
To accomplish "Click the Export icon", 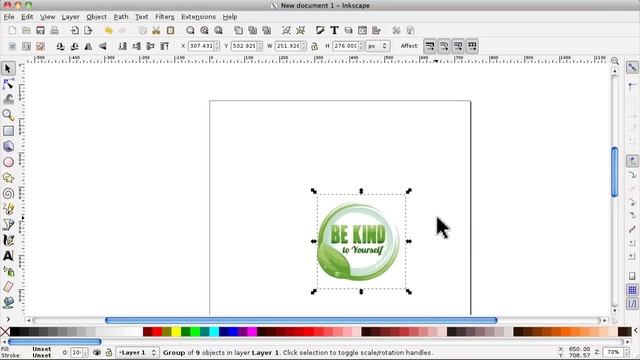I will coord(88,31).
